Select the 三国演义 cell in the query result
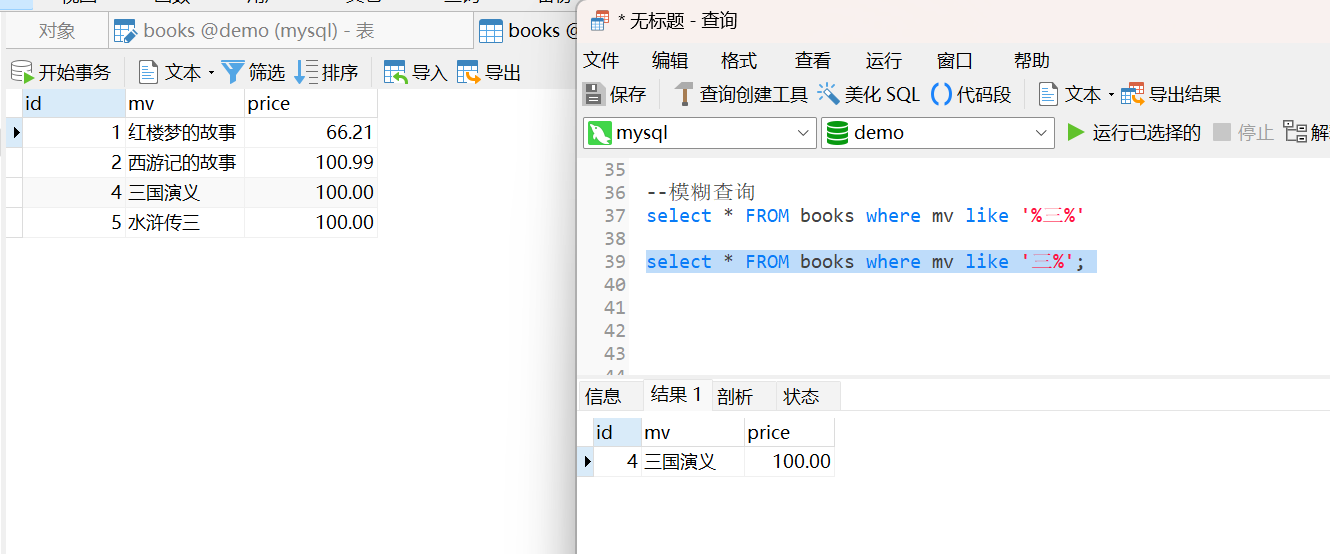The image size is (1330, 554). click(693, 461)
